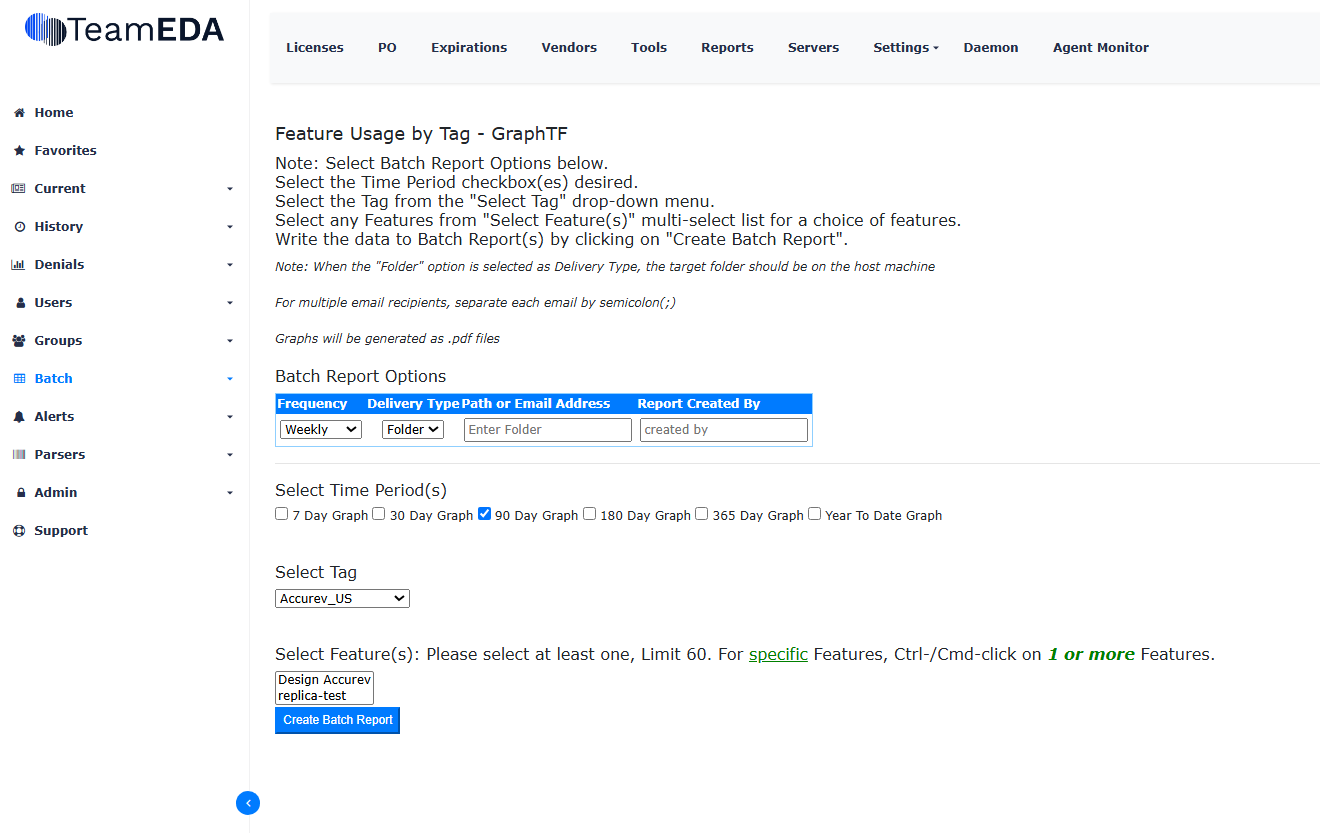Viewport: 1320px width, 833px height.
Task: Expand the Current sidebar submenu arrow
Action: pos(230,189)
